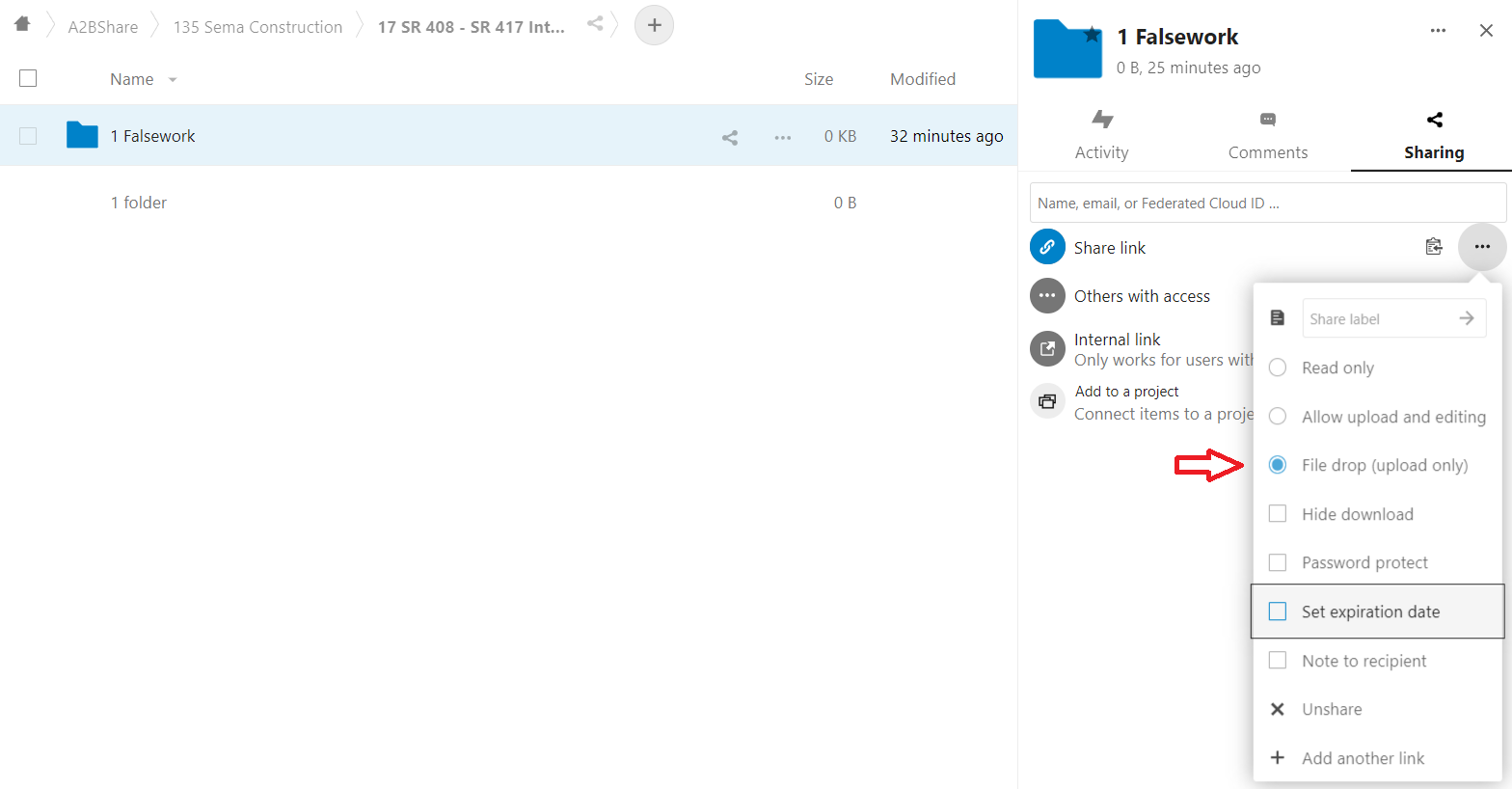Toggle share link options three-dot menu

point(1482,247)
